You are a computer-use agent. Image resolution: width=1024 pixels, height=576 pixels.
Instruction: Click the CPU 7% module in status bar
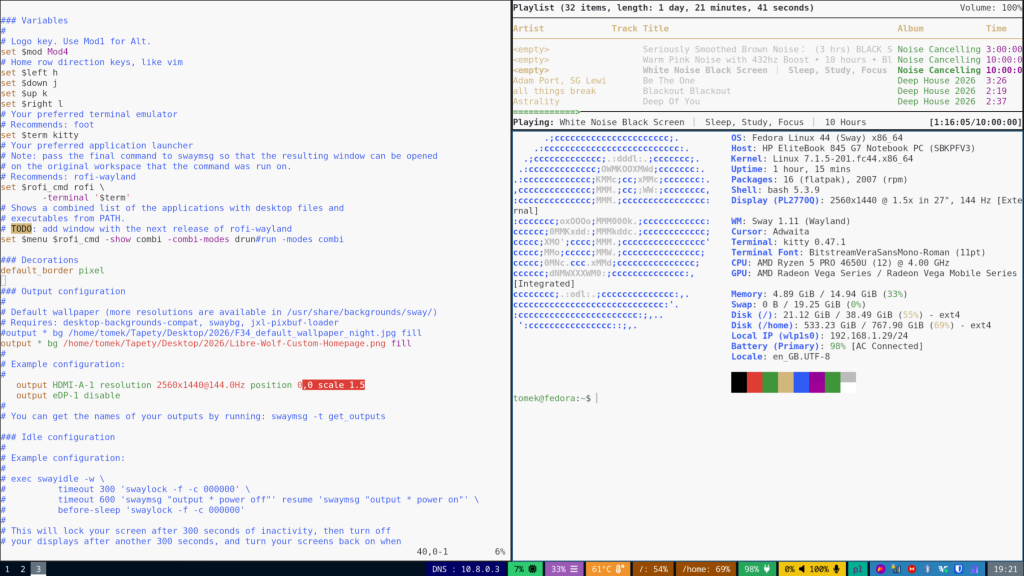[525, 569]
